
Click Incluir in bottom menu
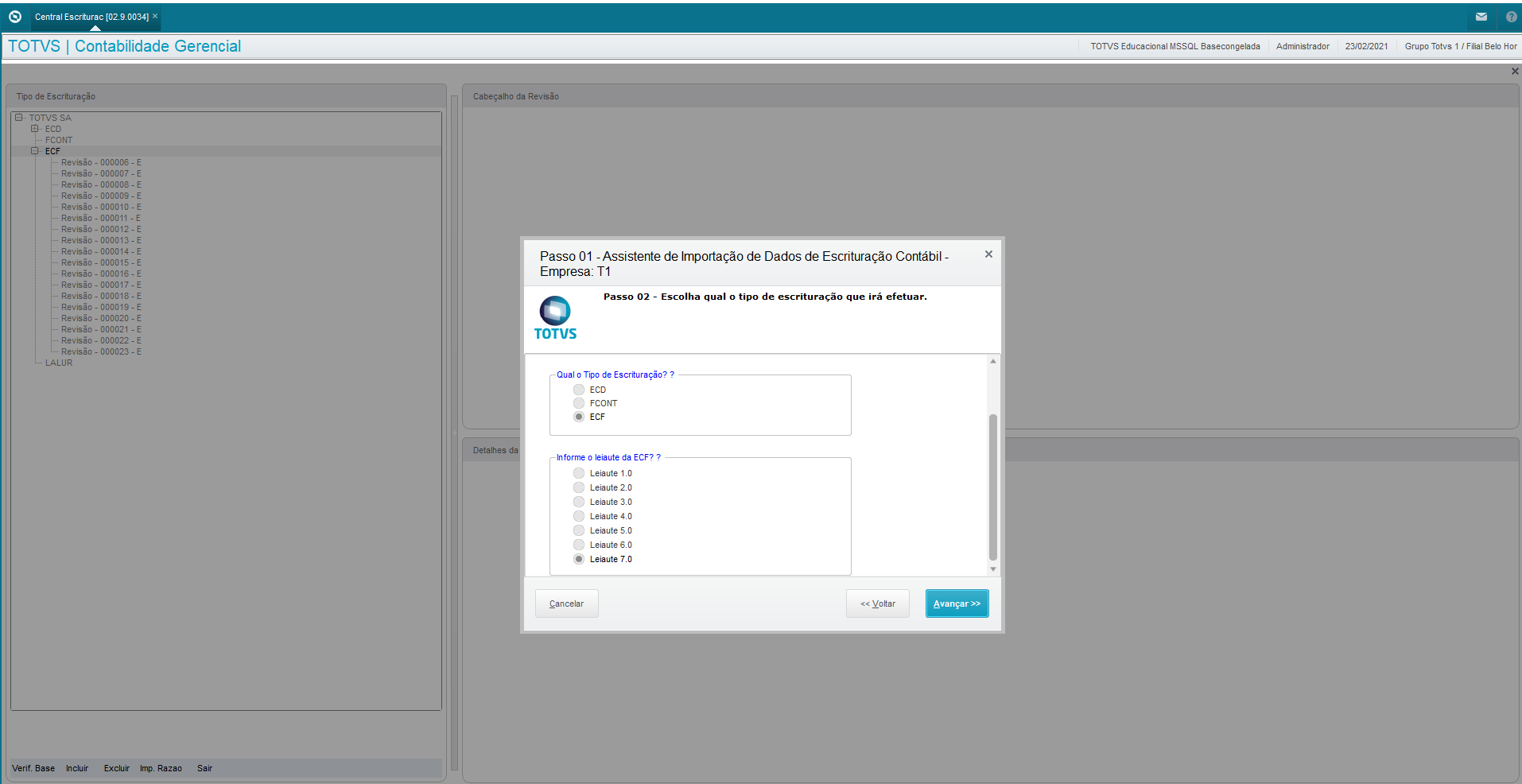click(77, 768)
